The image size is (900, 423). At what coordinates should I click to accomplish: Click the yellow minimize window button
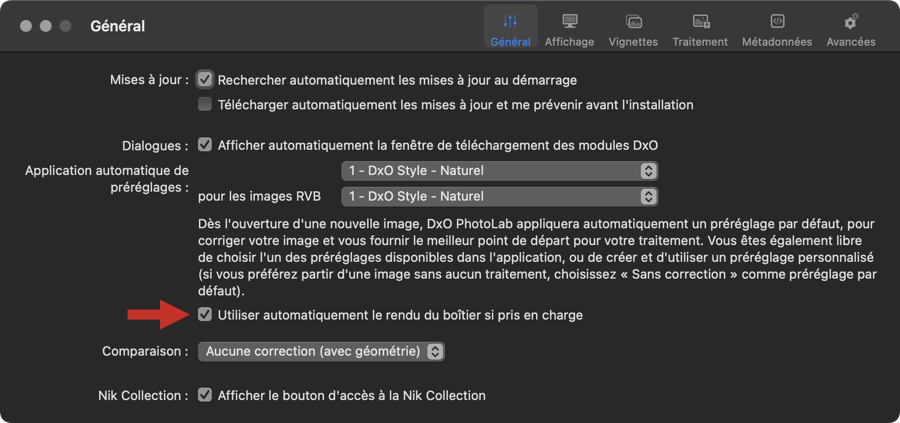tap(46, 26)
